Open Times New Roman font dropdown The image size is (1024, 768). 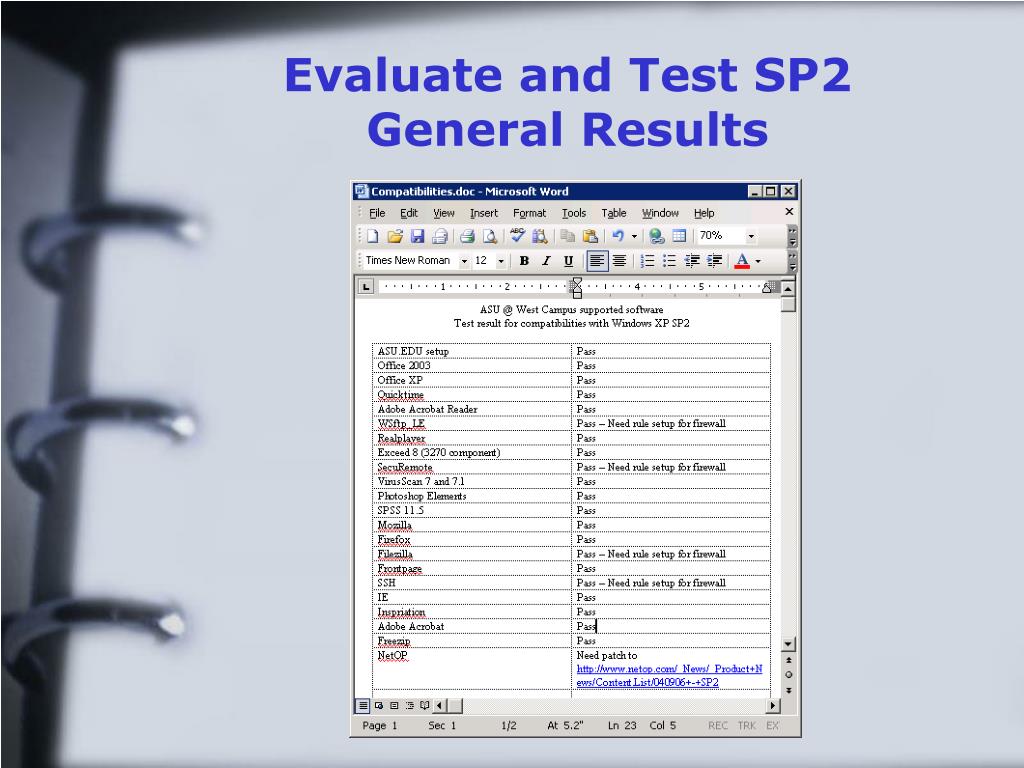pyautogui.click(x=464, y=261)
